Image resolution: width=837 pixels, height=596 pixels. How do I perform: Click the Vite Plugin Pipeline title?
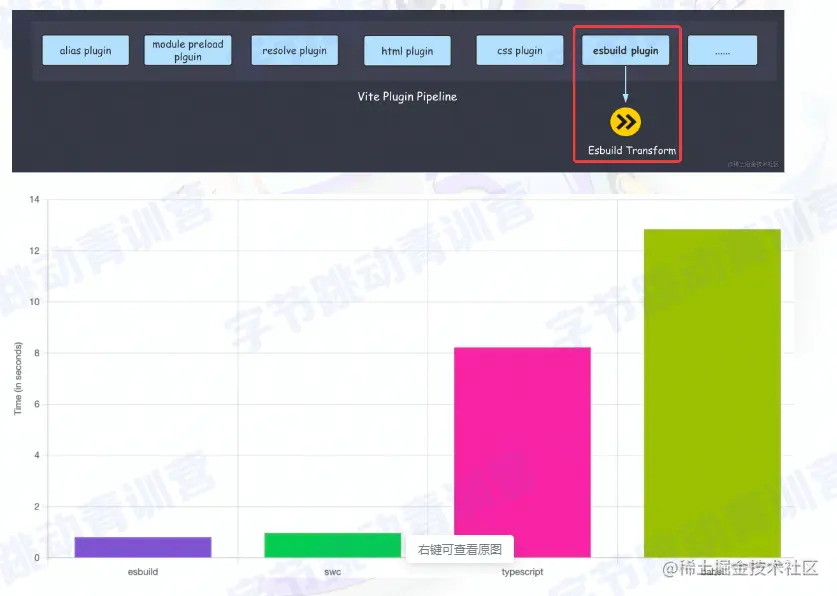coord(407,97)
